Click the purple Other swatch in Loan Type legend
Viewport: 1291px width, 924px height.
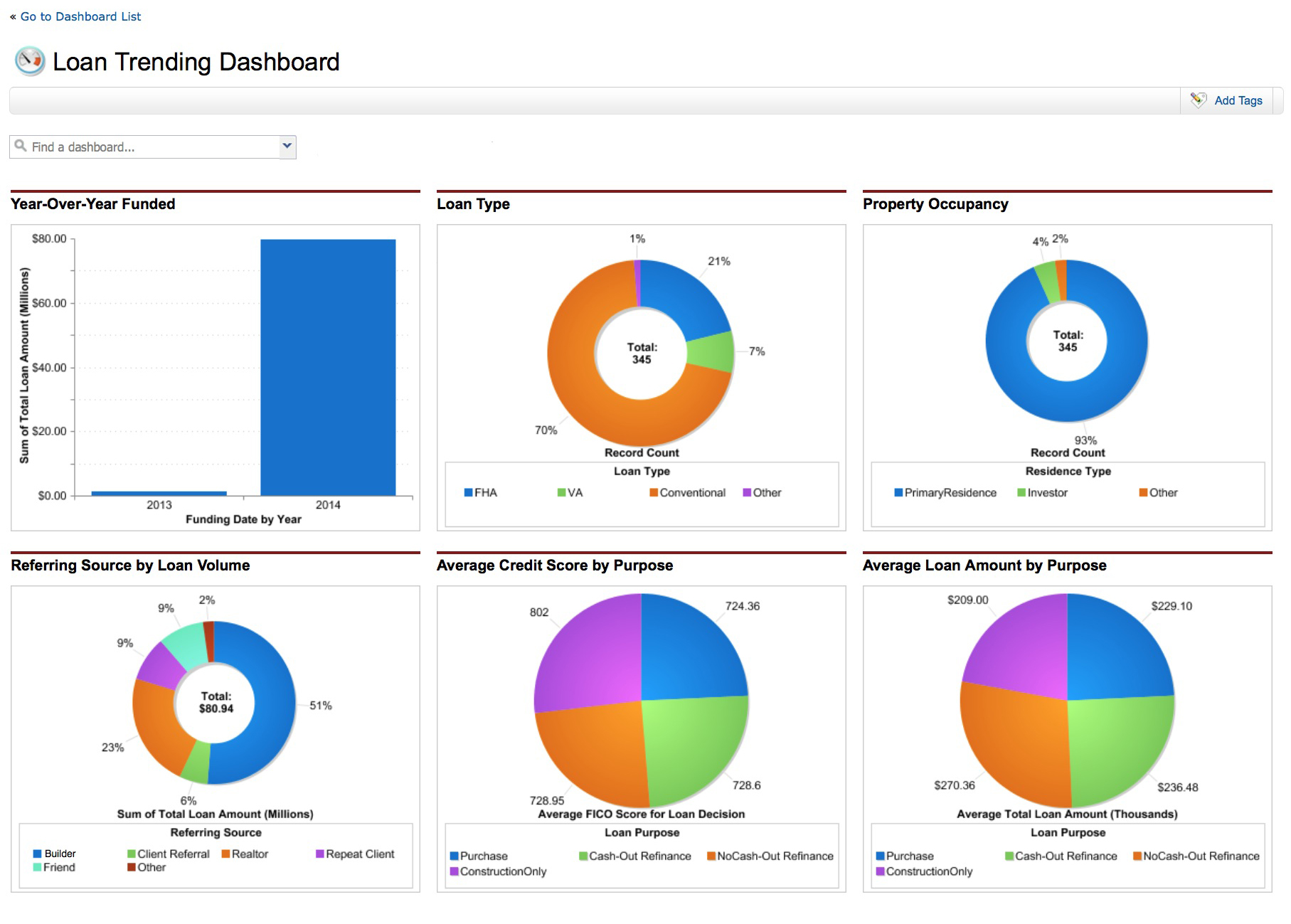(747, 492)
